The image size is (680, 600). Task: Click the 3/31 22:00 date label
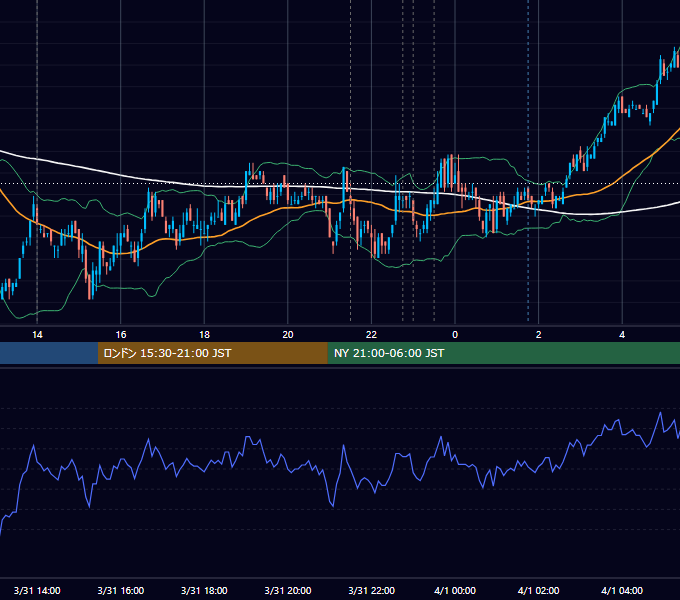tap(372, 590)
